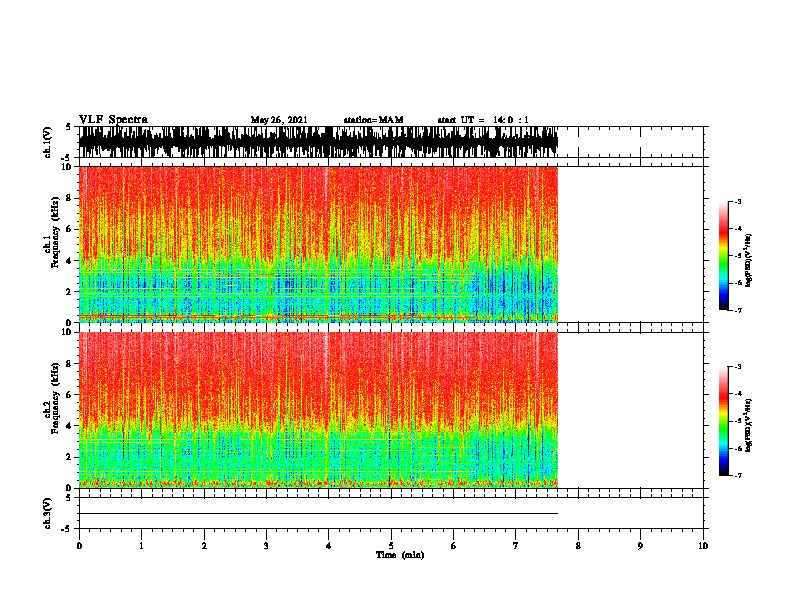Click the "4" kHz tick on ch.1 frequency axis
Image resolution: width=792 pixels, height=612 pixels.
click(69, 261)
